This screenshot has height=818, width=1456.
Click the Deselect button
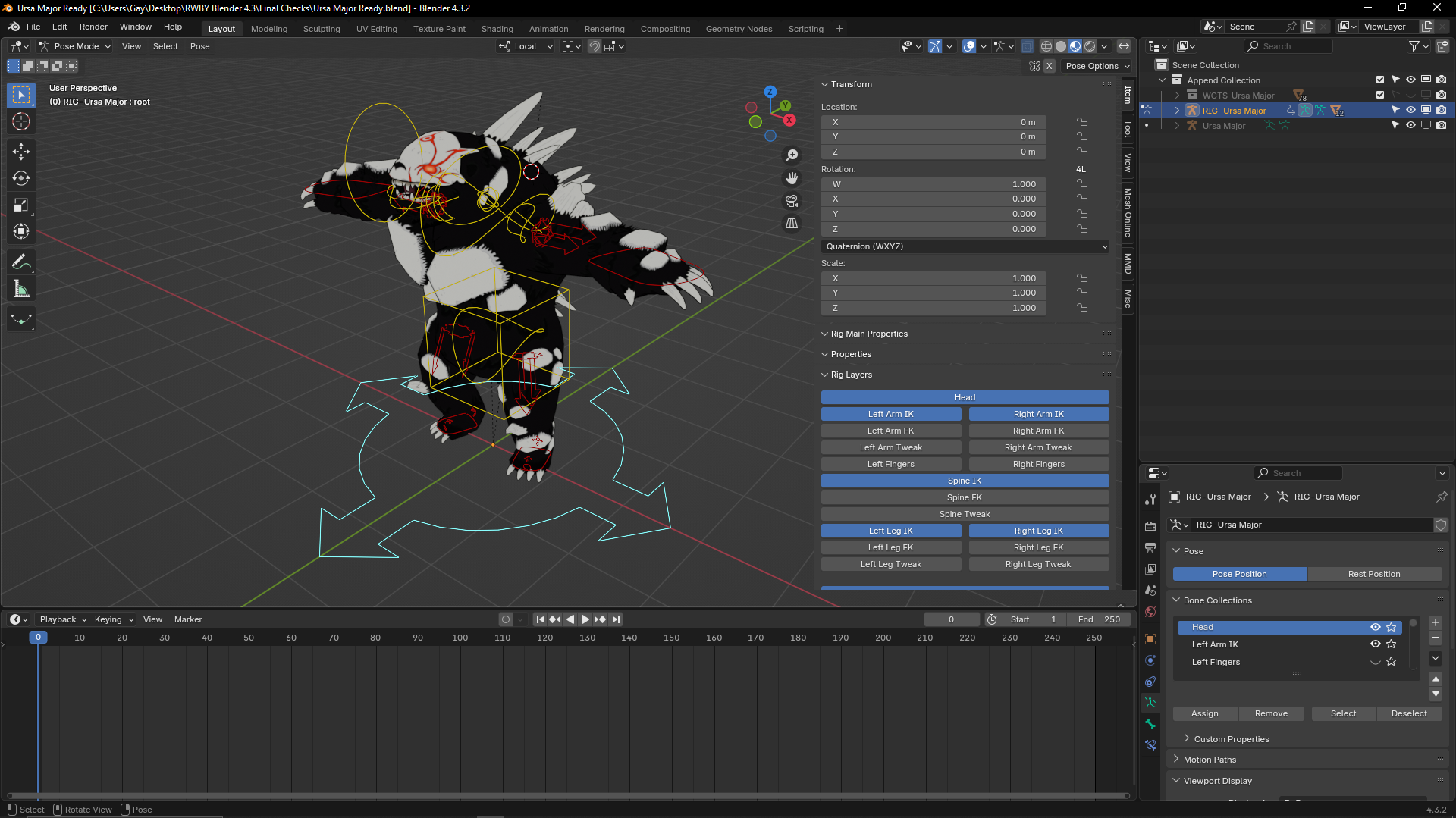[x=1409, y=713]
